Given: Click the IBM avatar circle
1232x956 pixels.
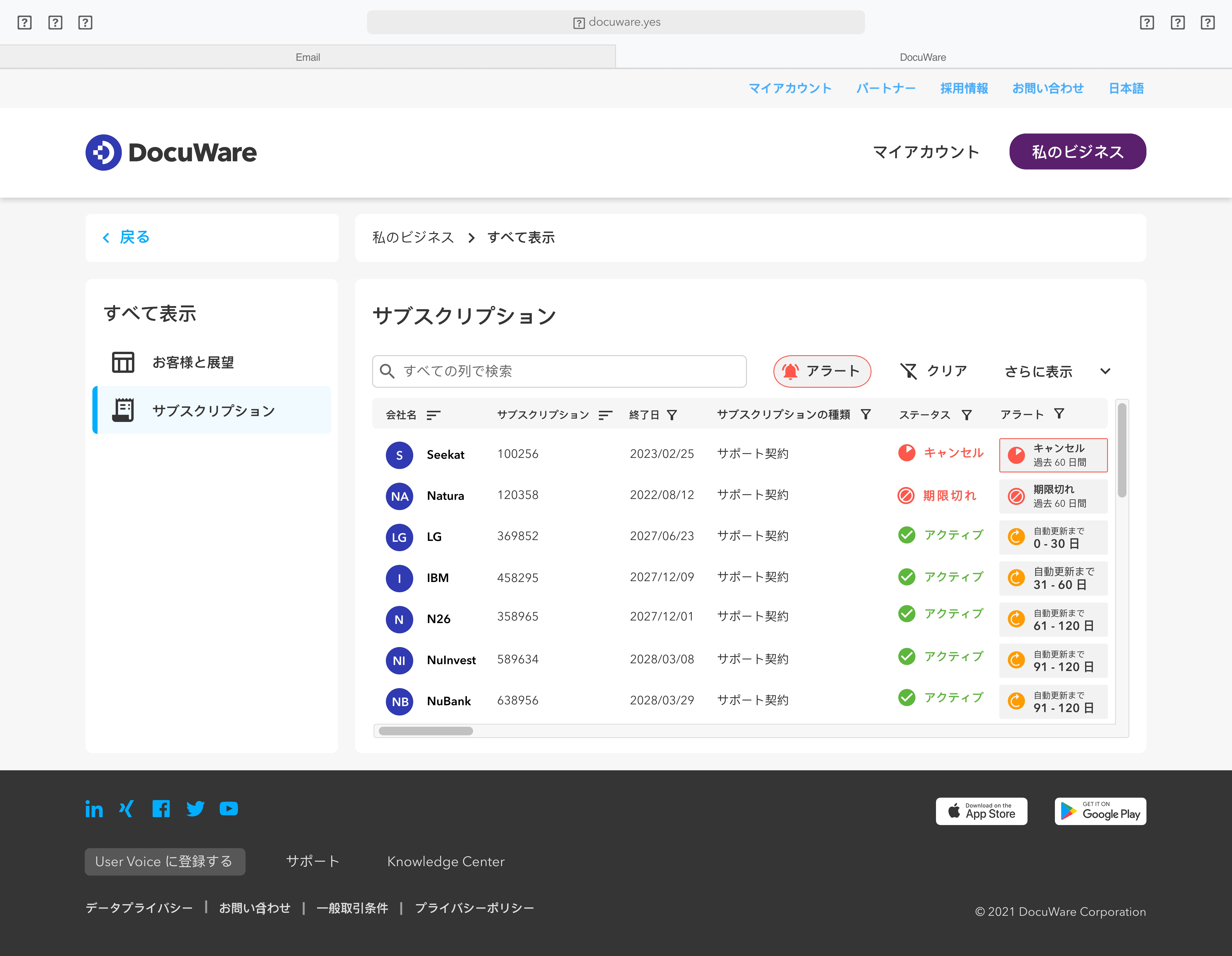Looking at the screenshot, I should pos(399,578).
